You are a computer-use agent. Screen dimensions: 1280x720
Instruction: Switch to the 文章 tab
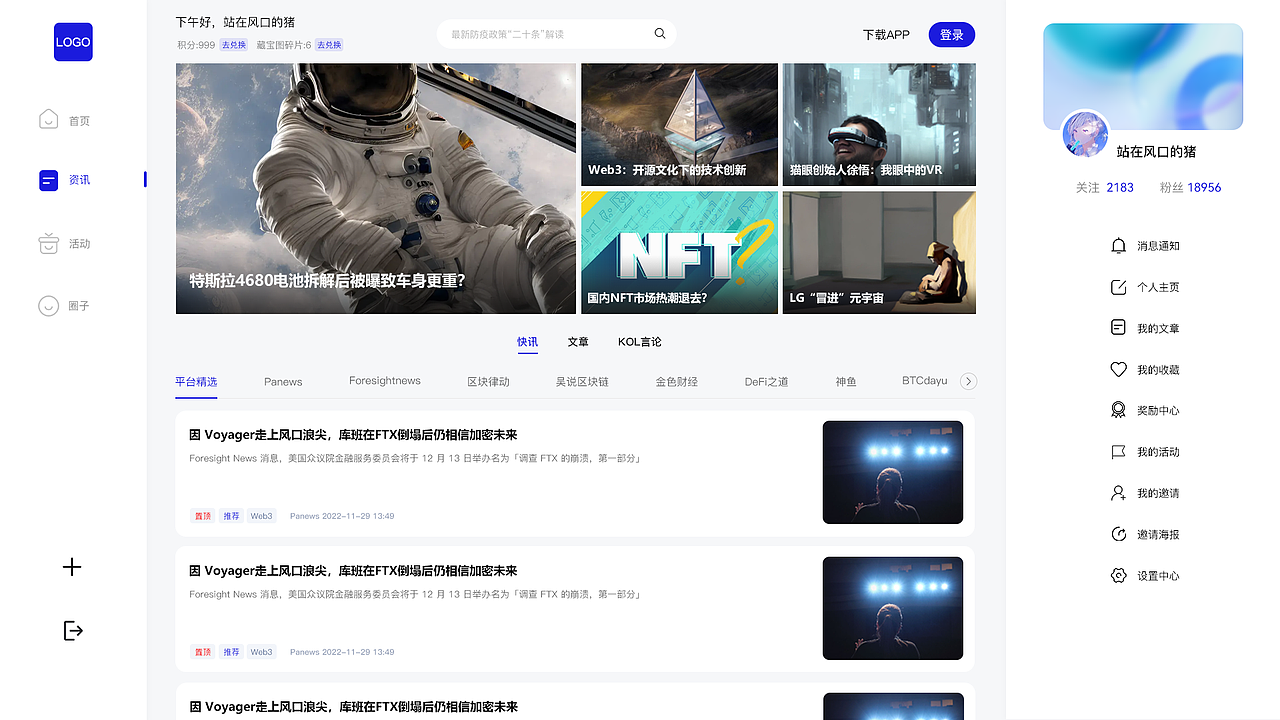(578, 342)
